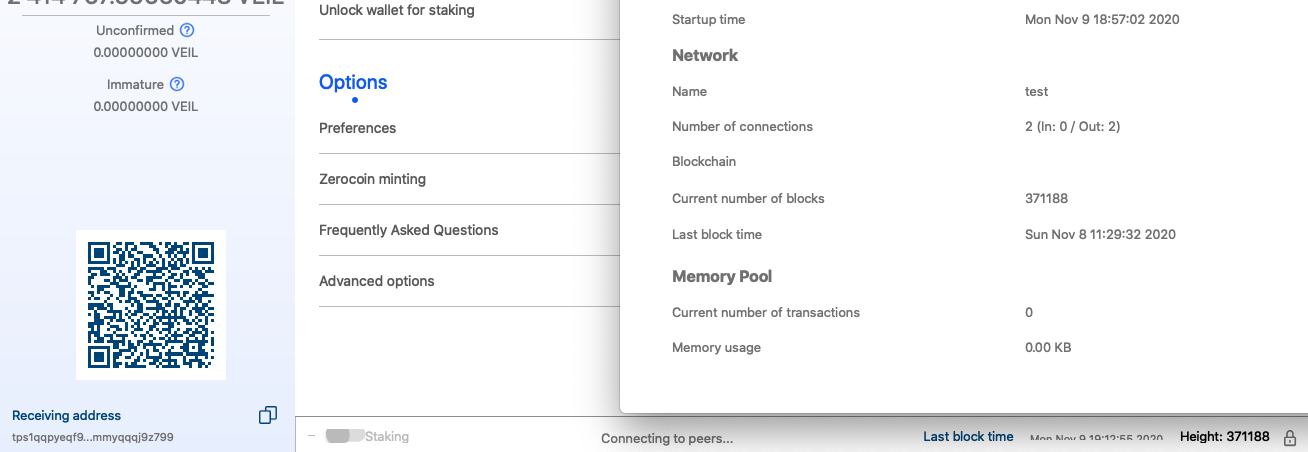
Task: Open Unlock wallet for staking
Action: (396, 11)
